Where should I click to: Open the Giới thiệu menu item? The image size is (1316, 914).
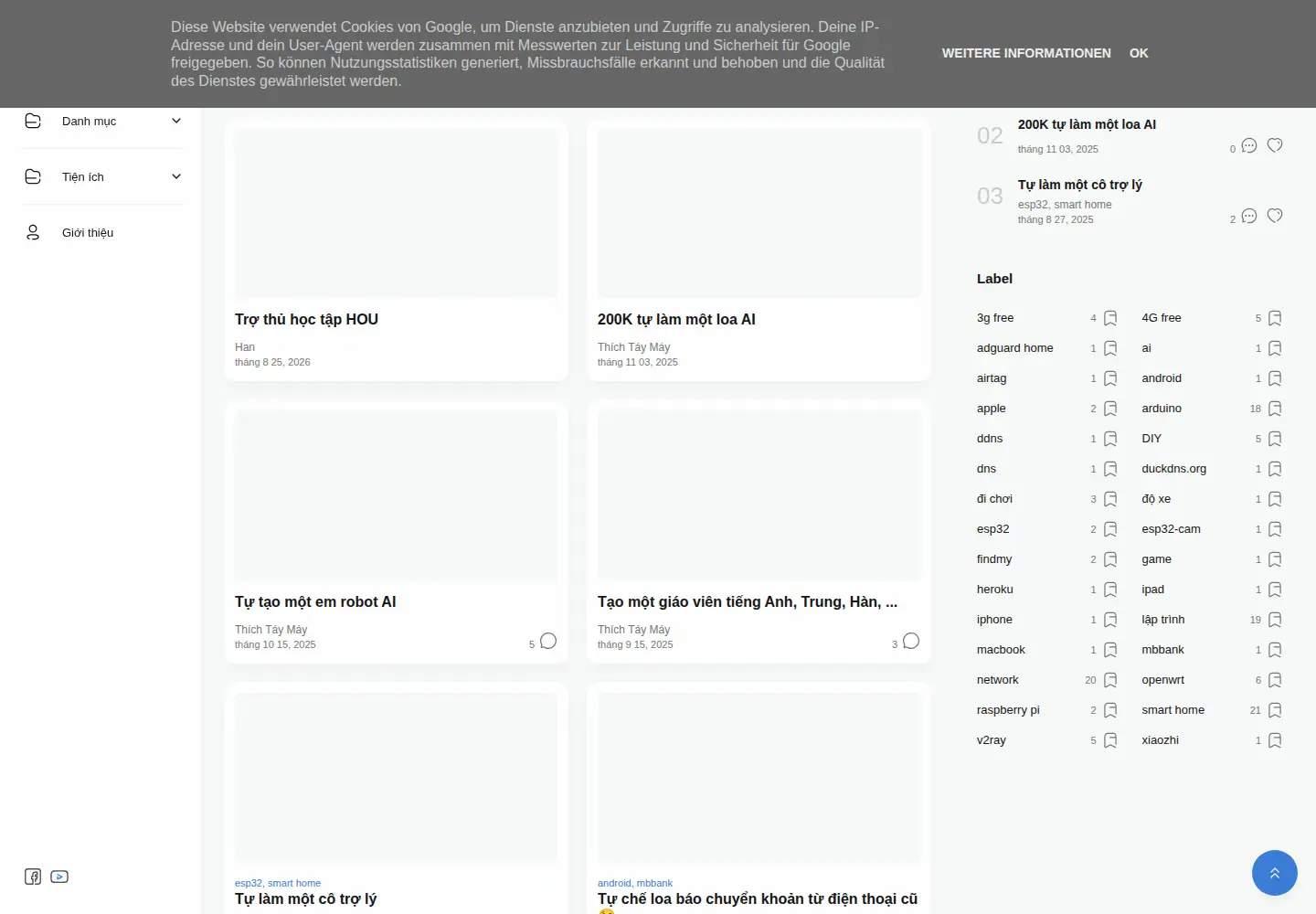[103, 232]
